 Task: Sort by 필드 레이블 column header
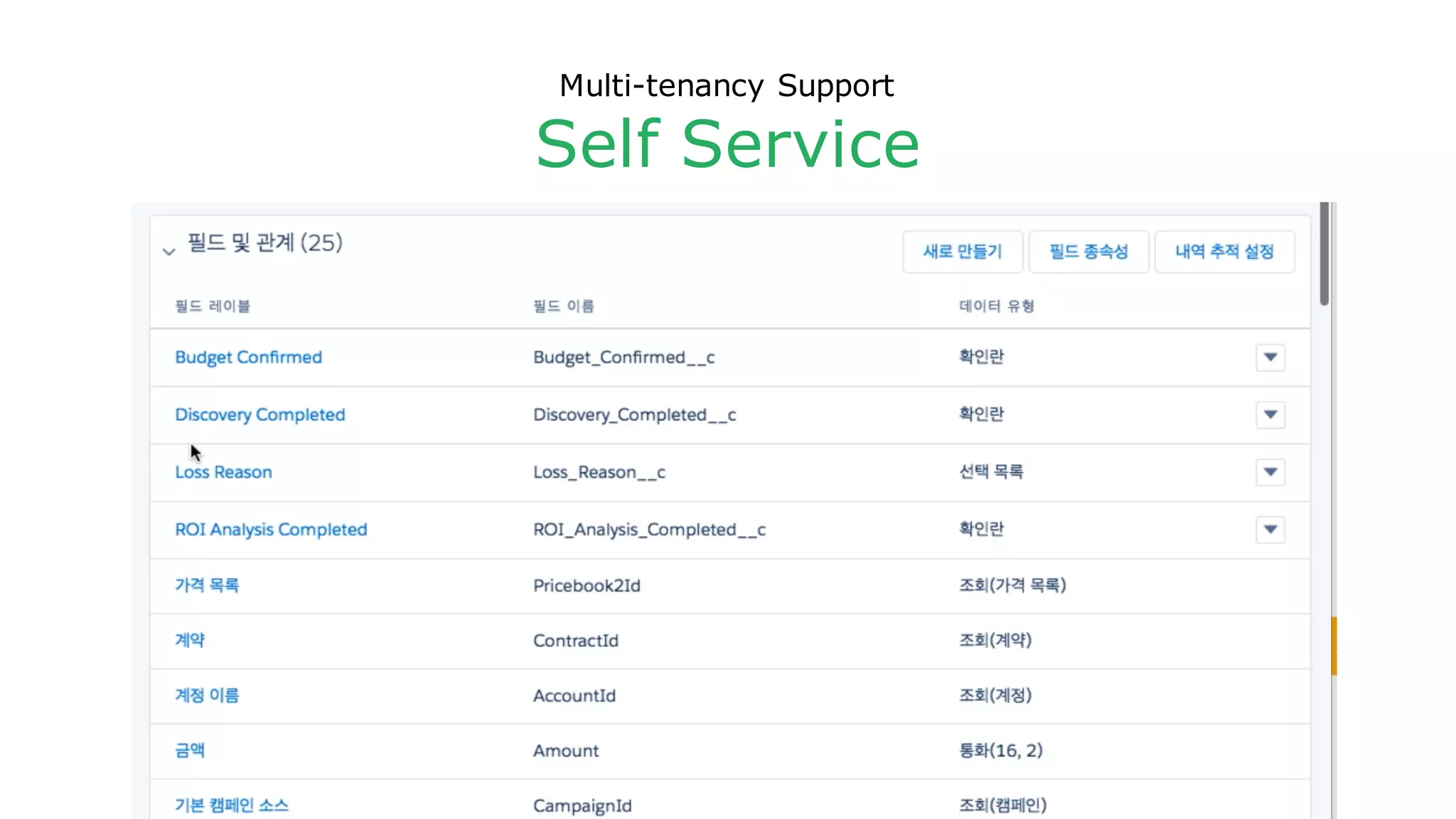213,306
